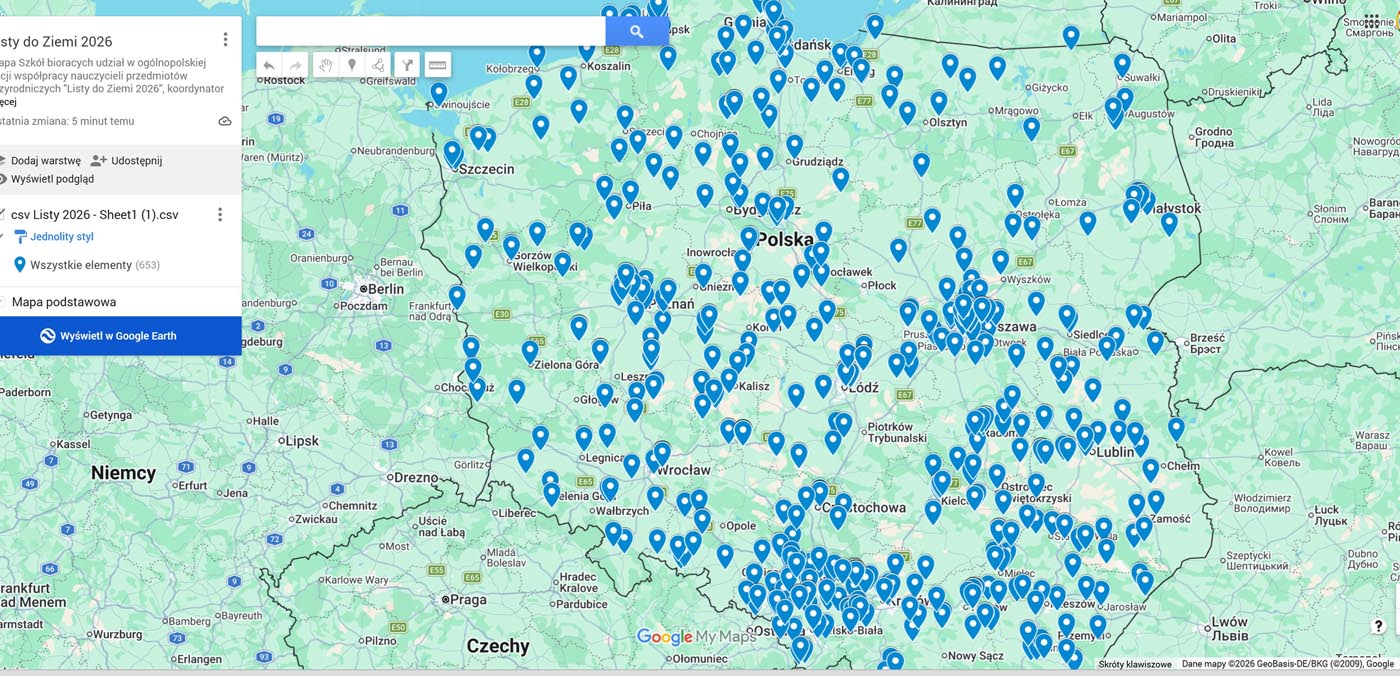The image size is (1400, 676).
Task: Open map options three-dot menu
Action: point(225,40)
